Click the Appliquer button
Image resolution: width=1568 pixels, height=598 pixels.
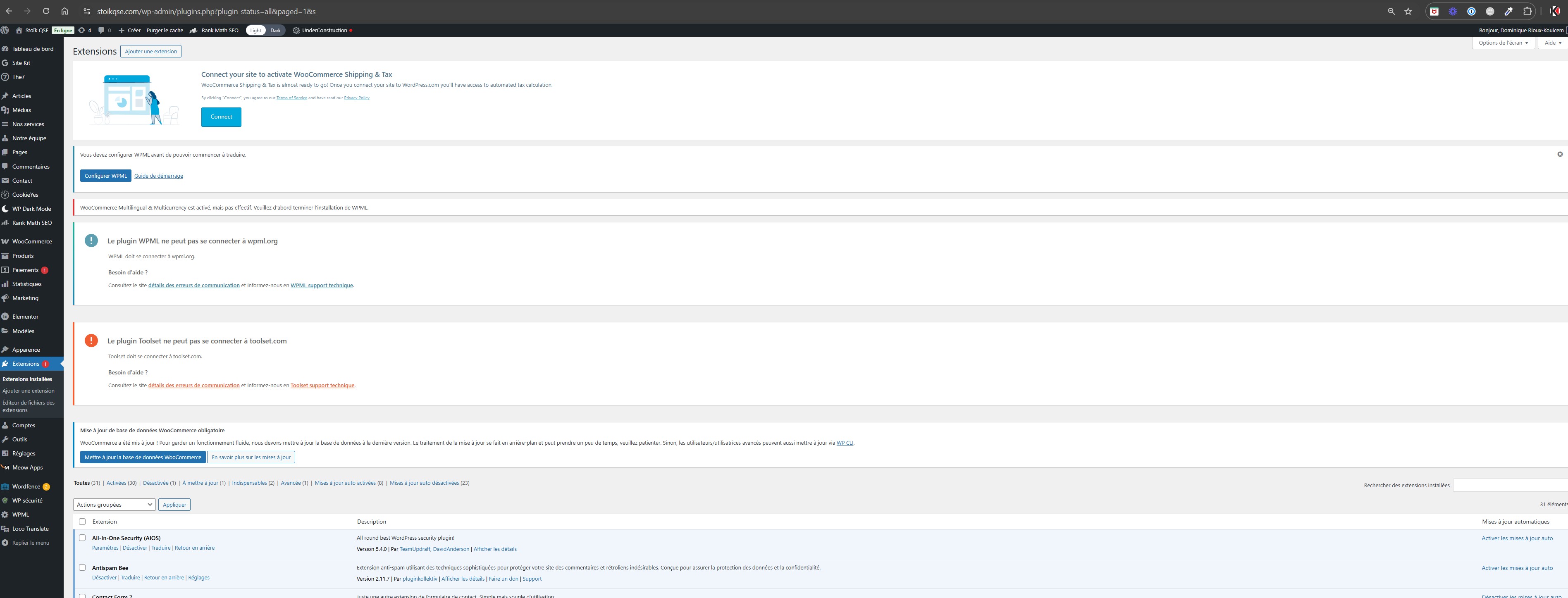pos(174,504)
